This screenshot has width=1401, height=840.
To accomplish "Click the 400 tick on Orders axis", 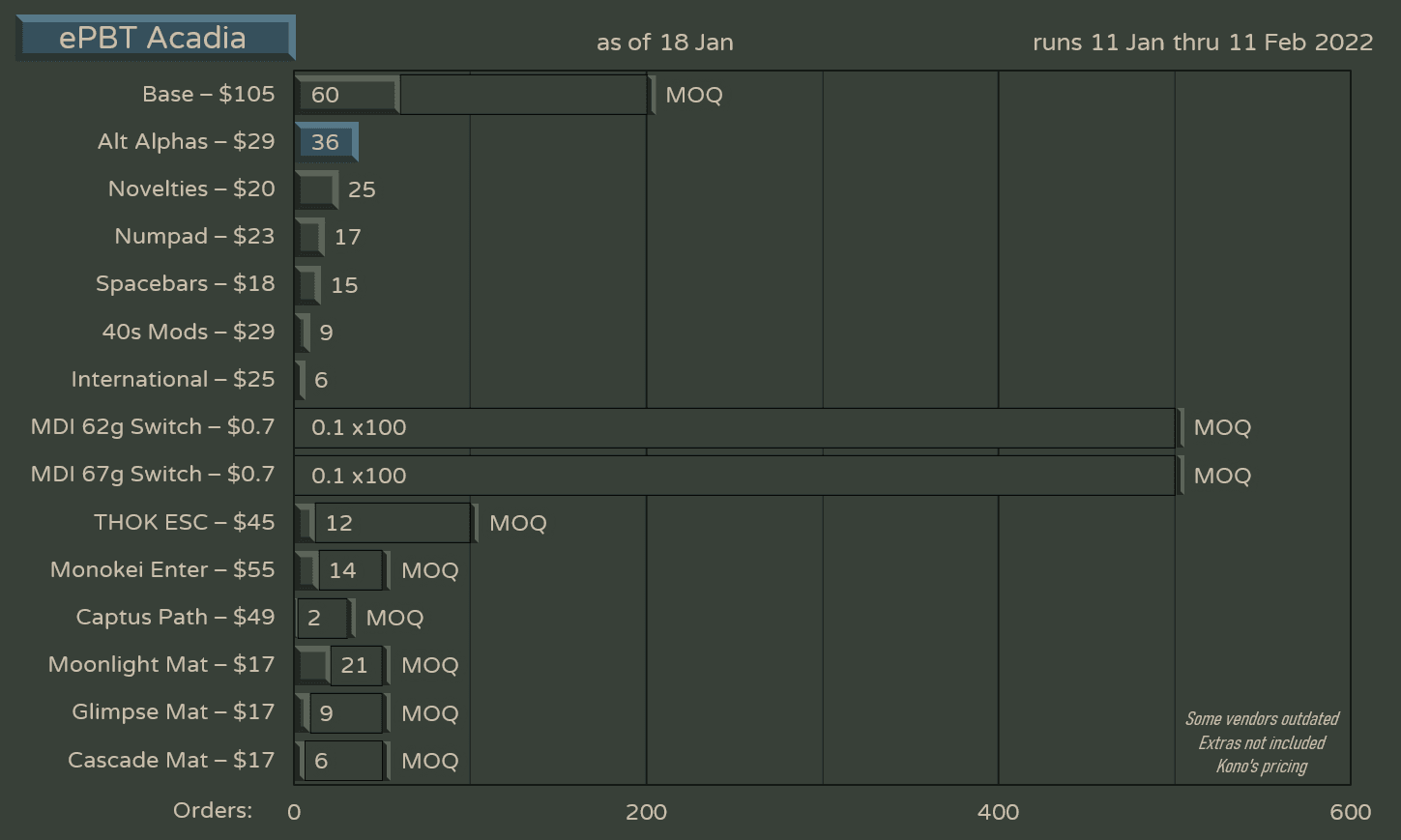I will tap(998, 812).
